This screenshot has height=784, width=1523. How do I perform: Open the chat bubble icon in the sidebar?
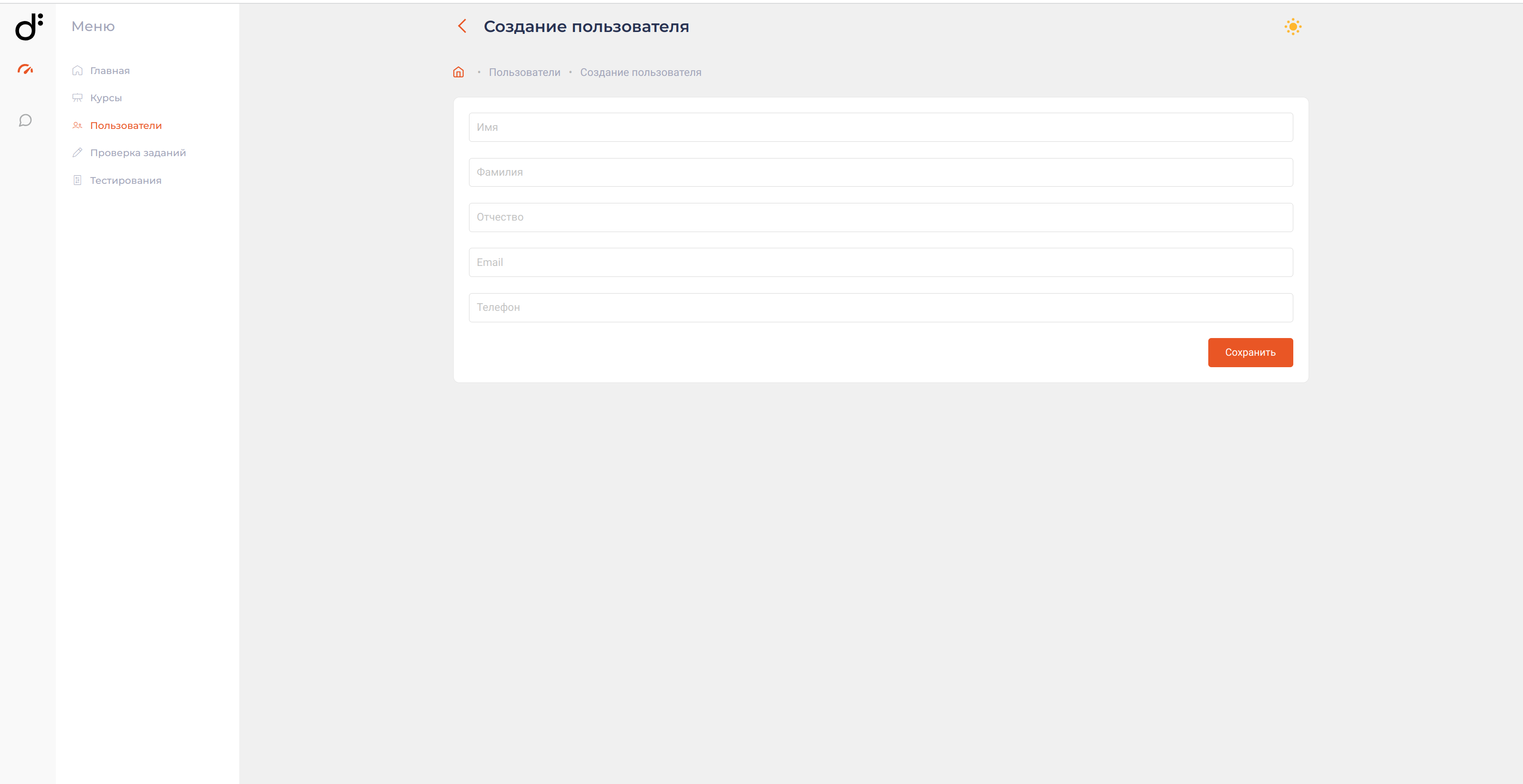25,121
